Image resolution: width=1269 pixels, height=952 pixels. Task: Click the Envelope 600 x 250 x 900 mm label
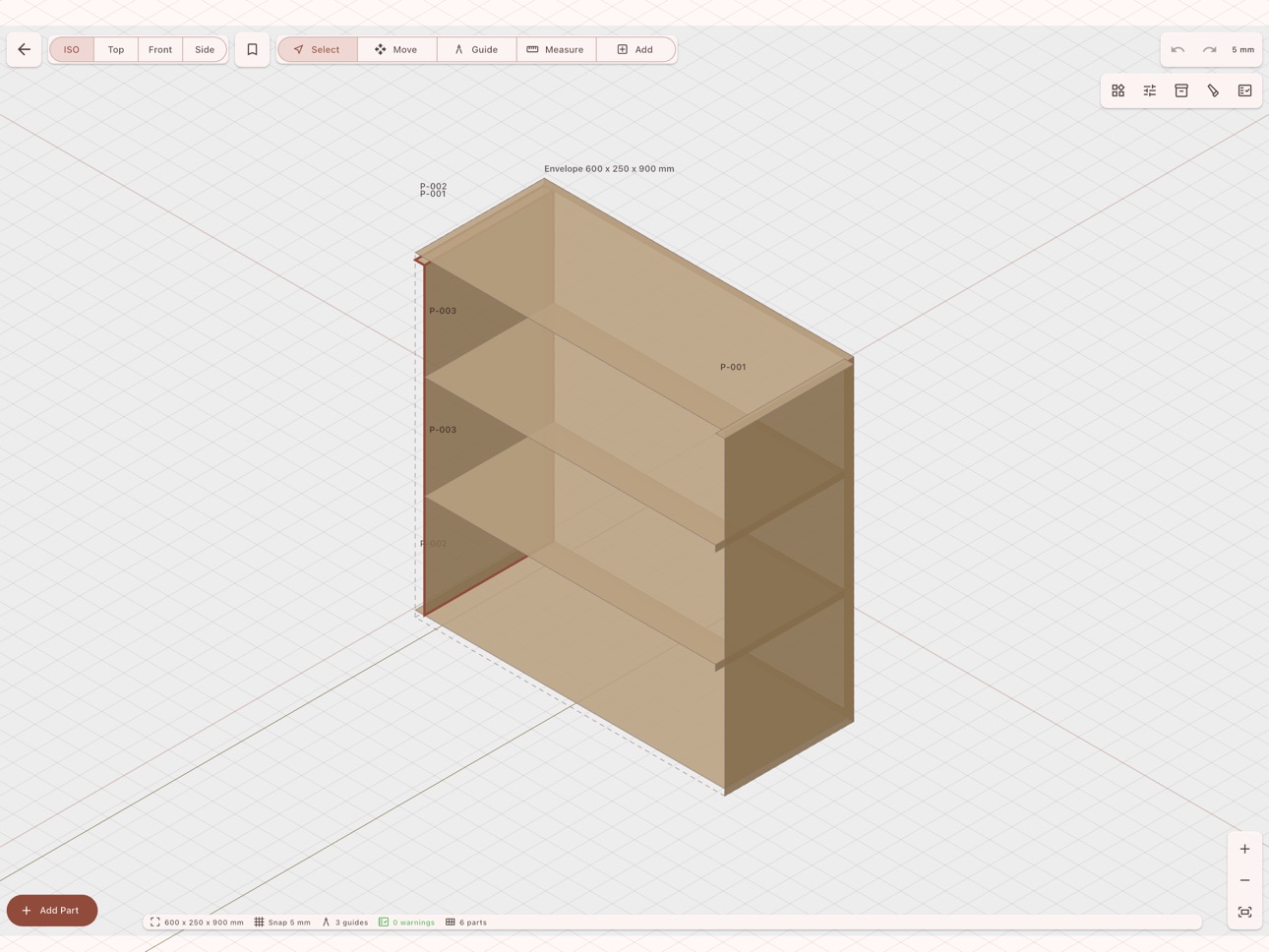pyautogui.click(x=609, y=169)
